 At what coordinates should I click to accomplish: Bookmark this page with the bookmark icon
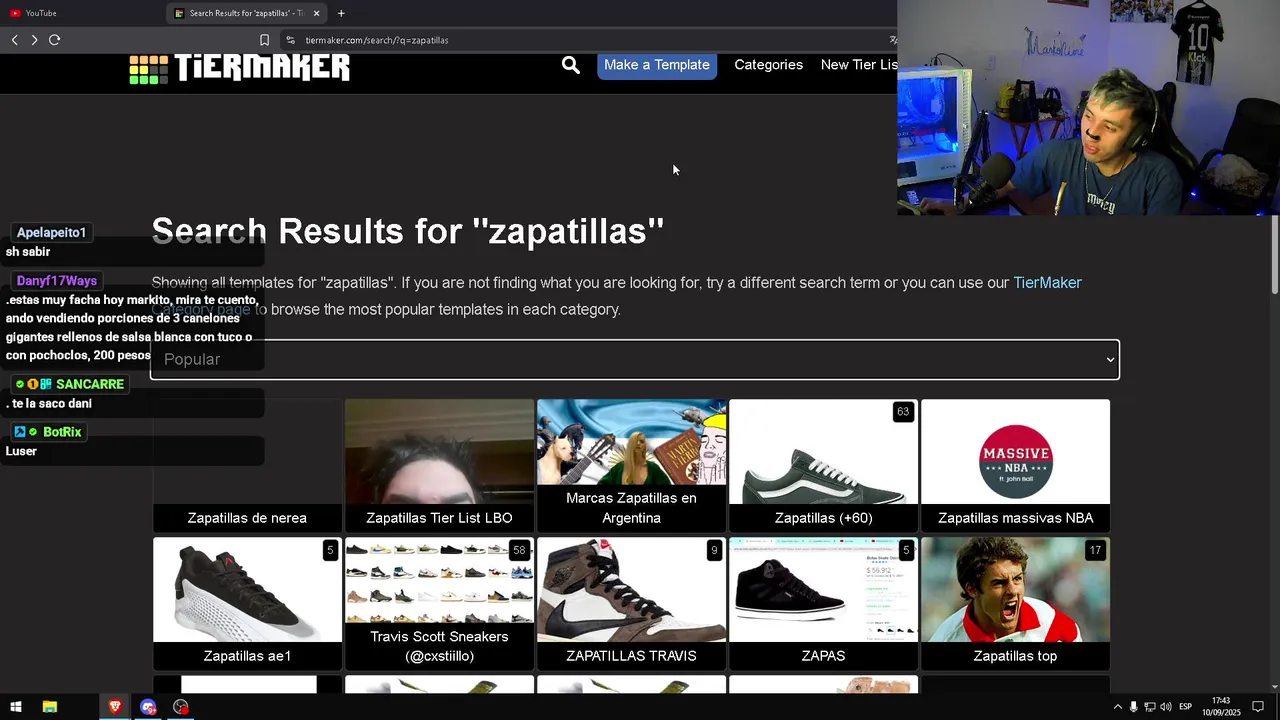pyautogui.click(x=264, y=40)
